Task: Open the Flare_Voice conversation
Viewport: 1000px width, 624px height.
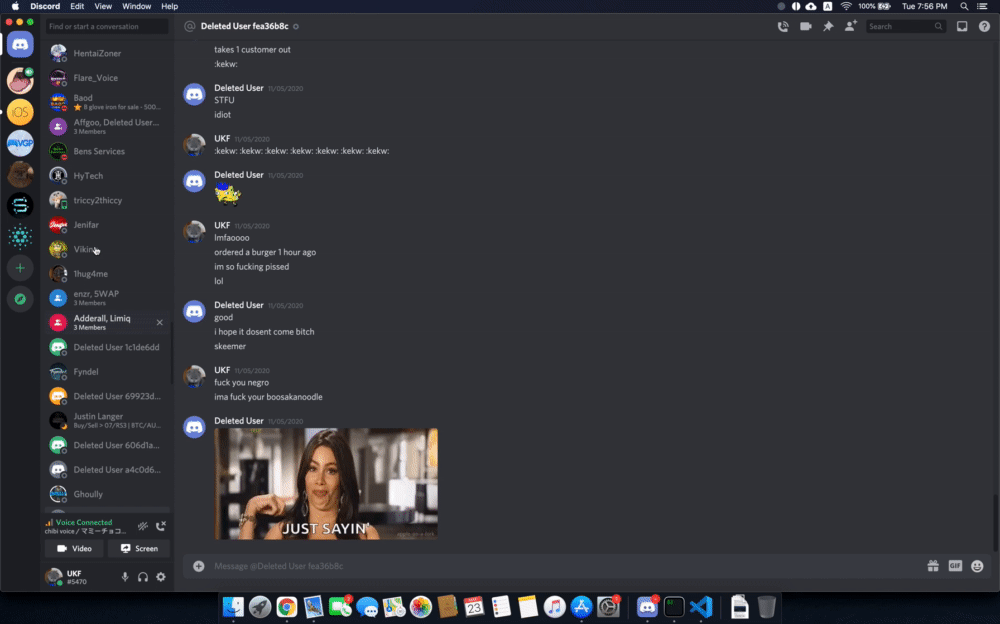Action: [x=107, y=78]
